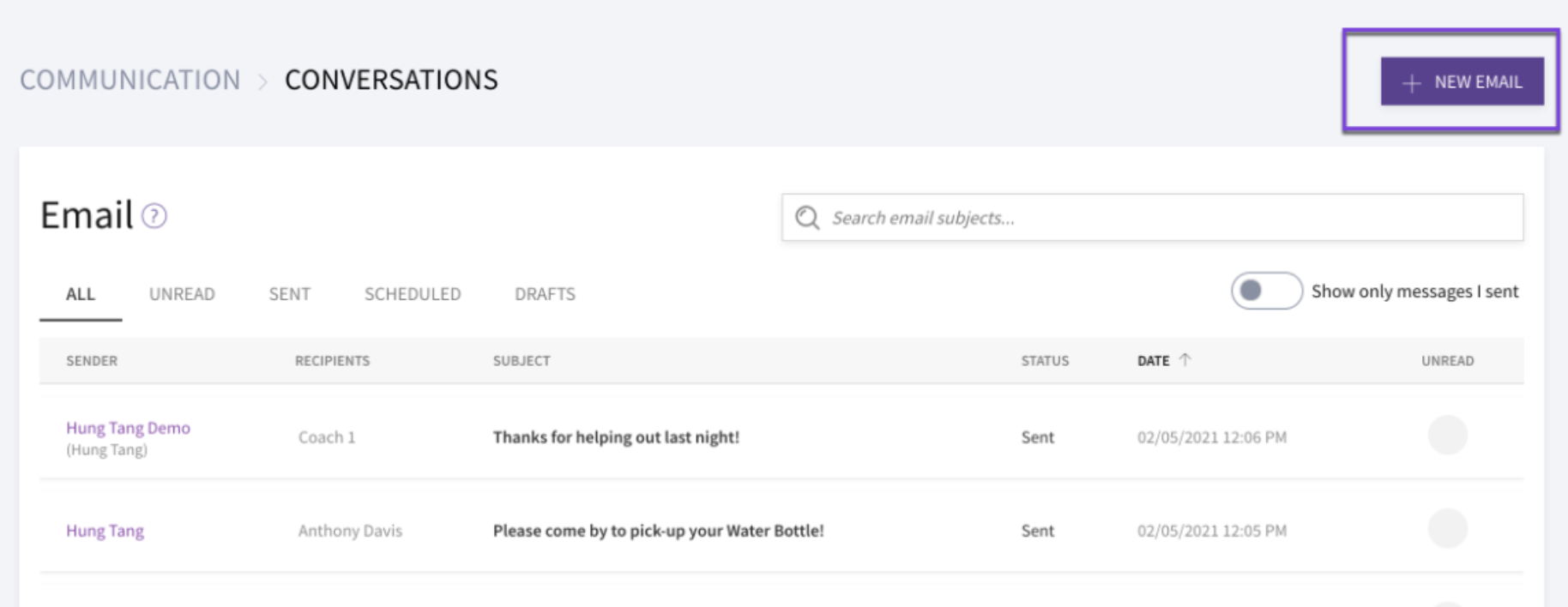Open email 'Please come by to pick-up your Water Bottle!'
Image resolution: width=1568 pixels, height=607 pixels.
[659, 531]
